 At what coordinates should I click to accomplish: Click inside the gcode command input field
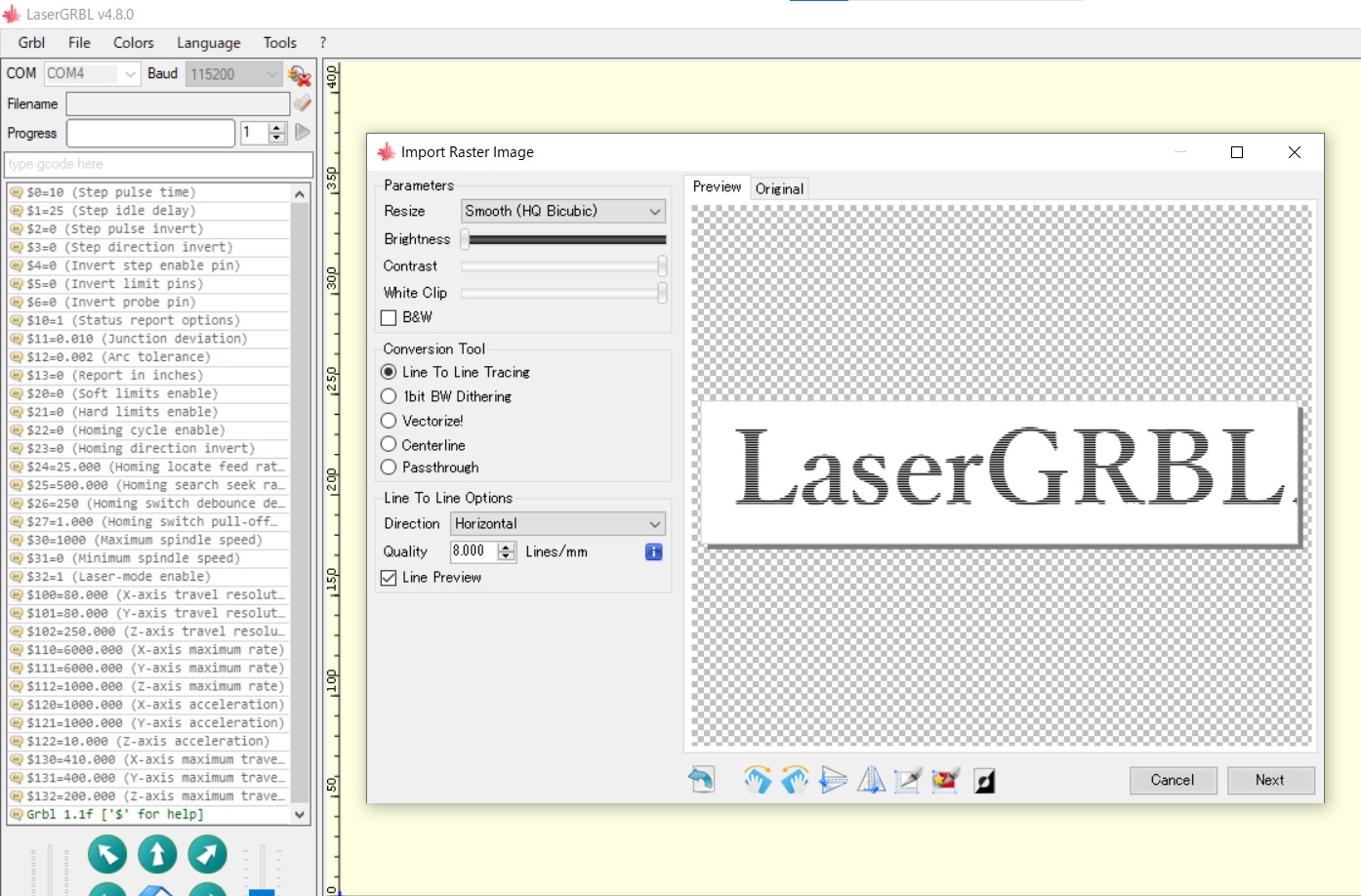click(x=156, y=164)
